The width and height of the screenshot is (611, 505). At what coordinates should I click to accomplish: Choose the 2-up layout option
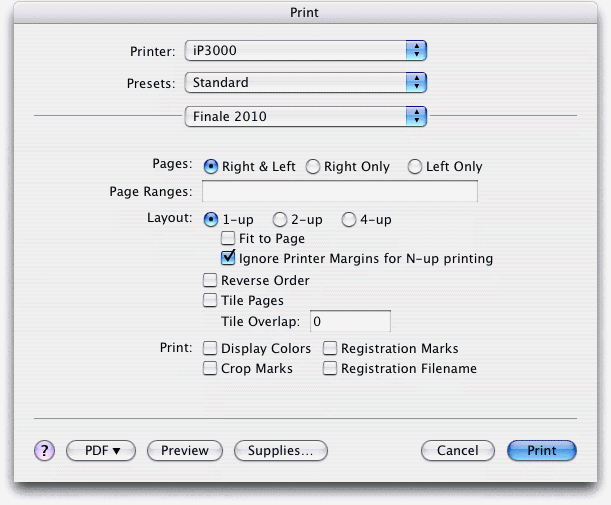280,220
